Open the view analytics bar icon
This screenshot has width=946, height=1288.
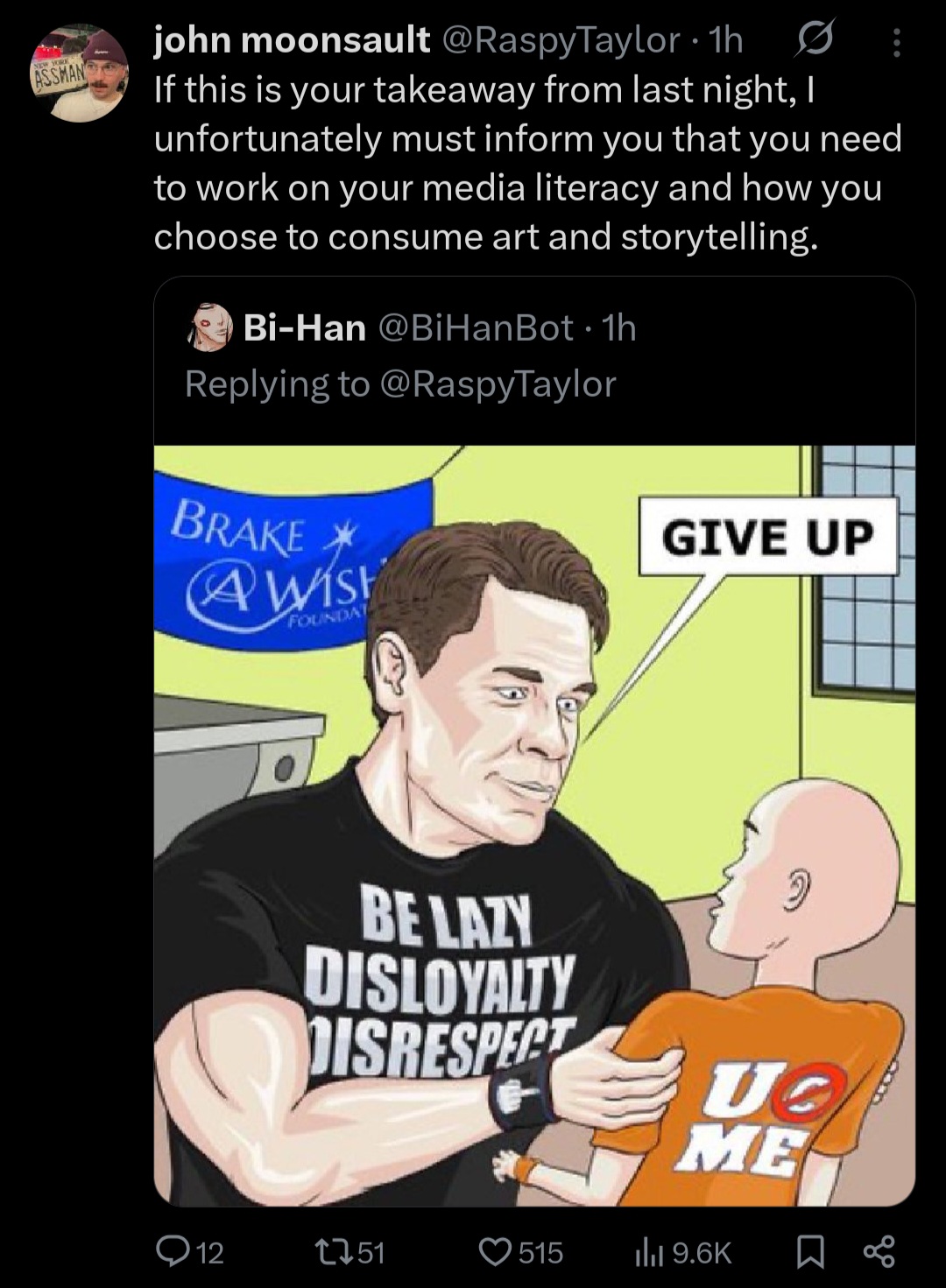[649, 1252]
